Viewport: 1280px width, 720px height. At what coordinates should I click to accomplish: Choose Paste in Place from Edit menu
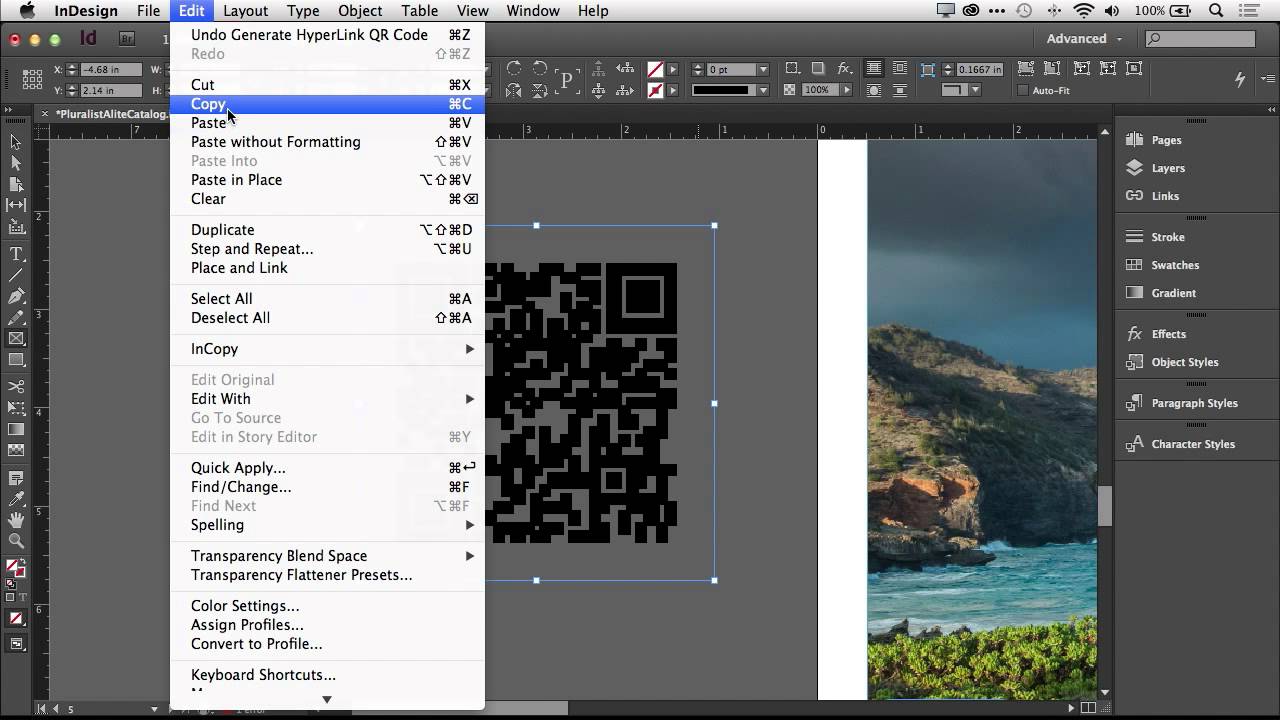point(236,180)
